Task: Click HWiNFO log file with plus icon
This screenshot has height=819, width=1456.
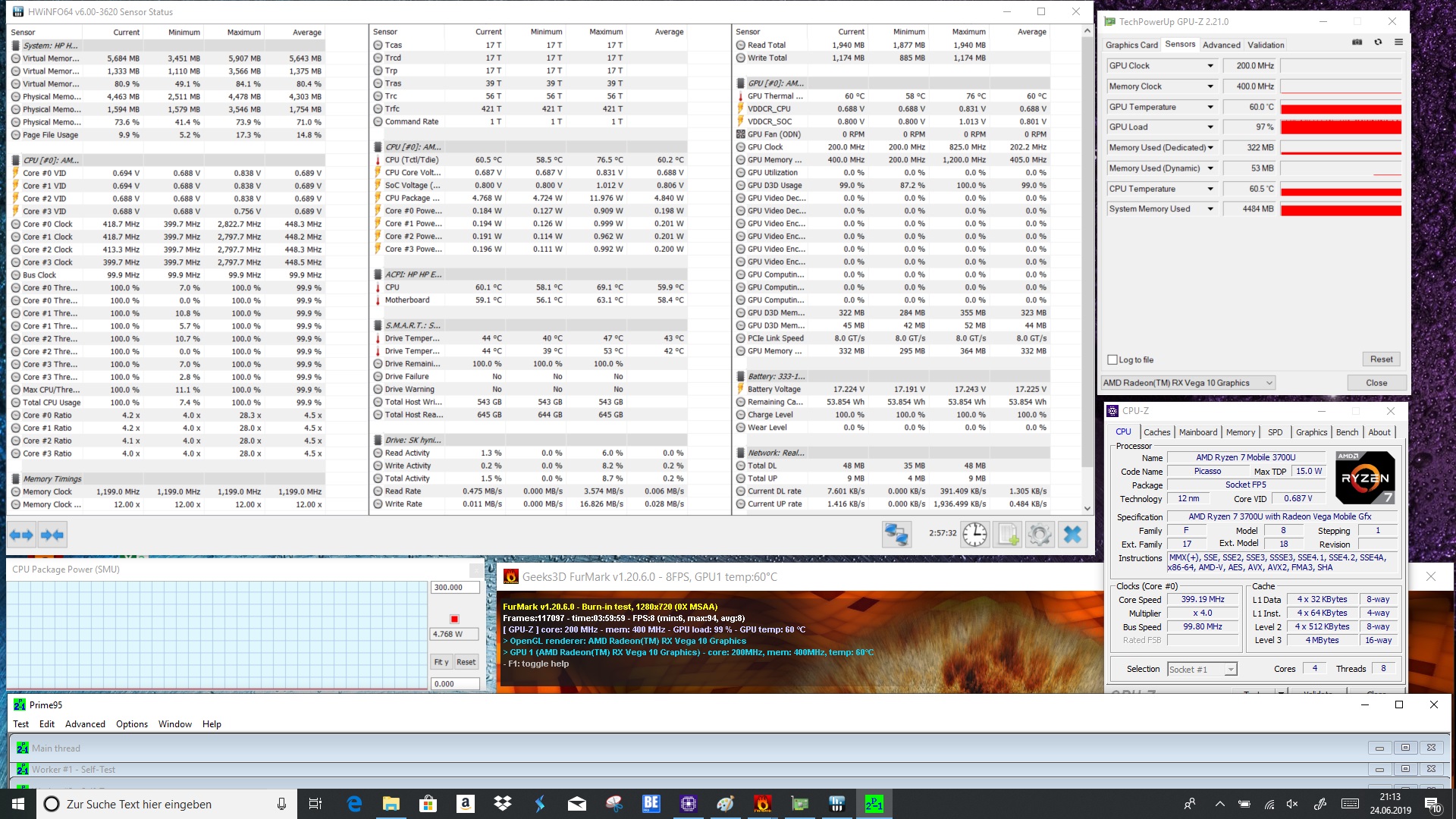Action: point(1008,535)
